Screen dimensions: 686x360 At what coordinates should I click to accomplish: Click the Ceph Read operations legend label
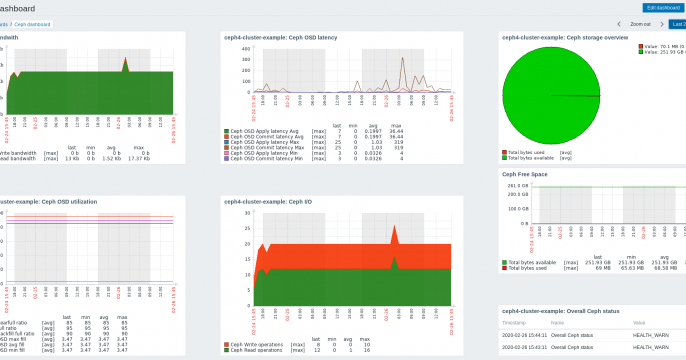[256, 350]
